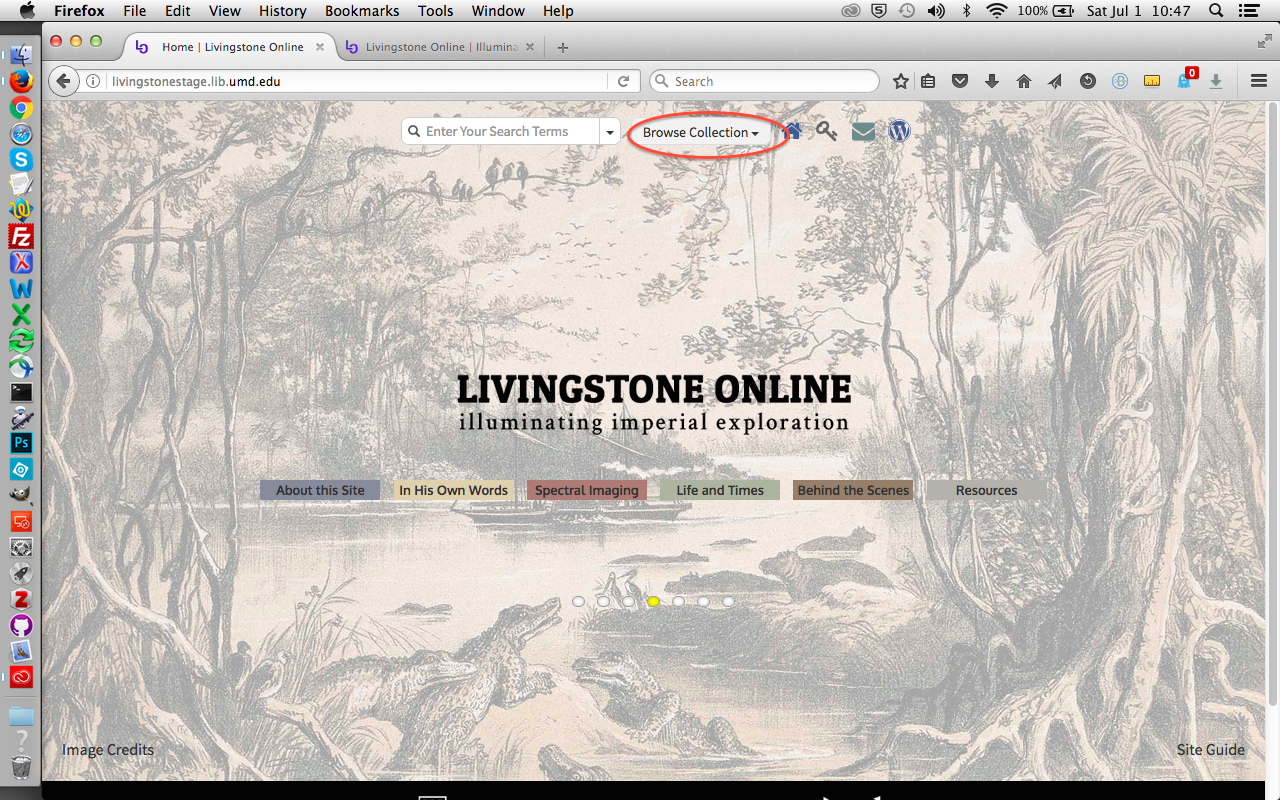The image size is (1280, 800).
Task: Click the paper plane send icon in toolbar
Action: point(1055,81)
